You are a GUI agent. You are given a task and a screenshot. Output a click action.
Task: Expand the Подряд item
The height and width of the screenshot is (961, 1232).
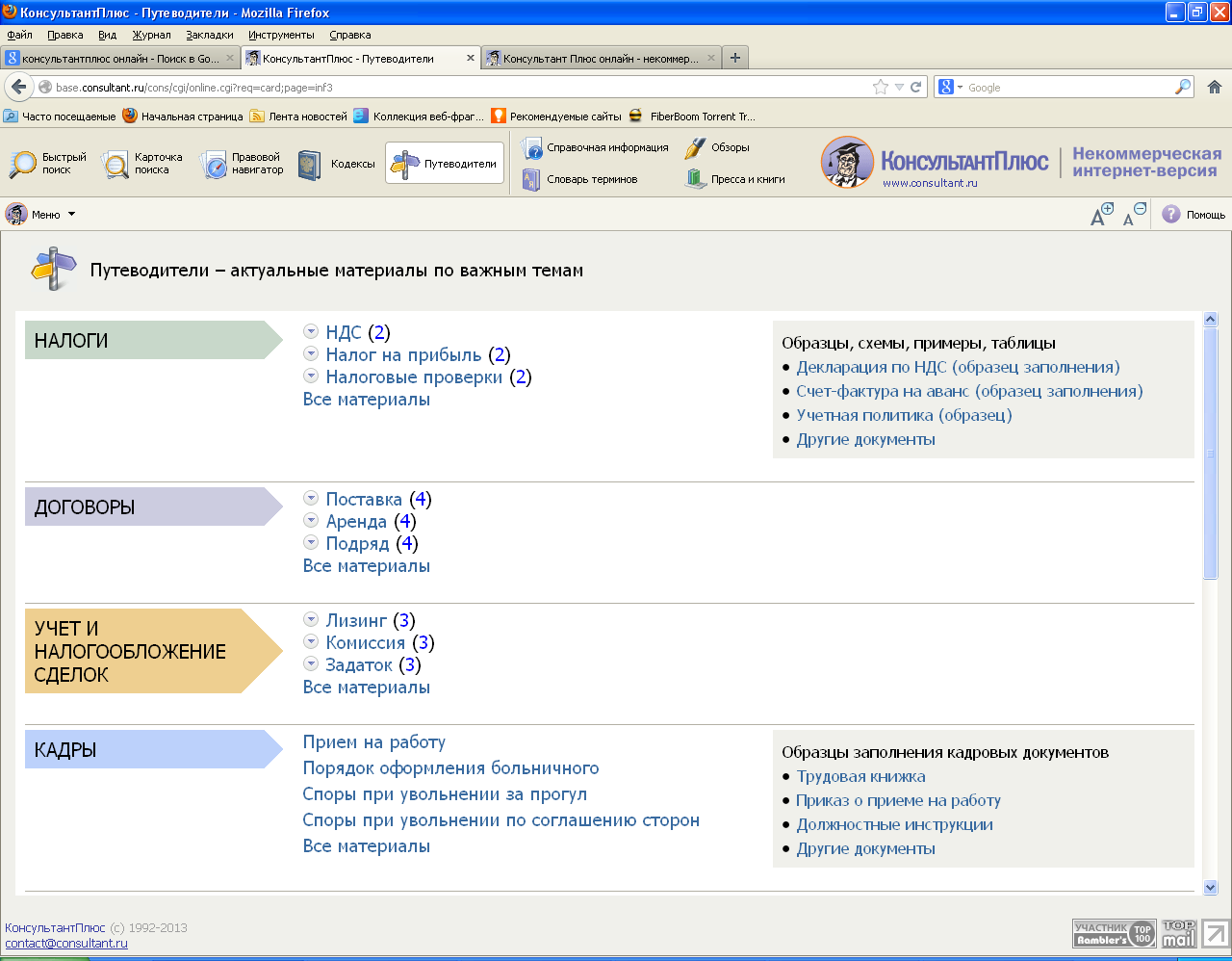tap(311, 542)
